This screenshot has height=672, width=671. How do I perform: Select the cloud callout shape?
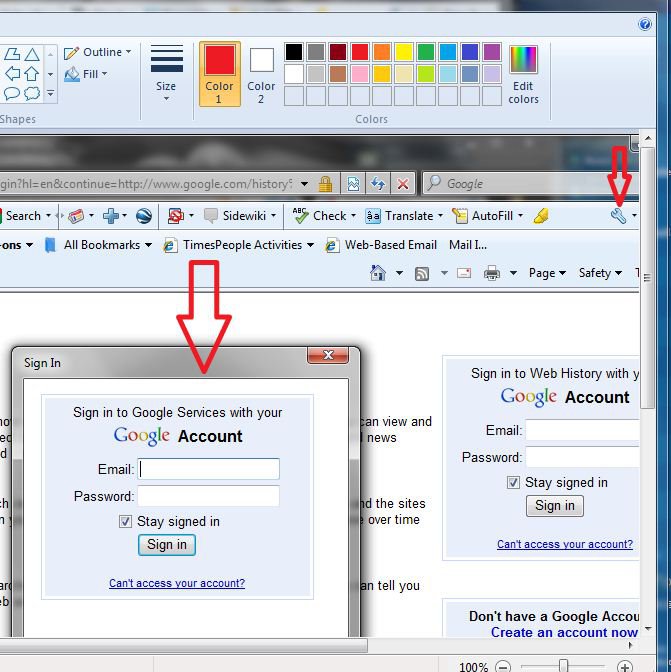coord(32,93)
